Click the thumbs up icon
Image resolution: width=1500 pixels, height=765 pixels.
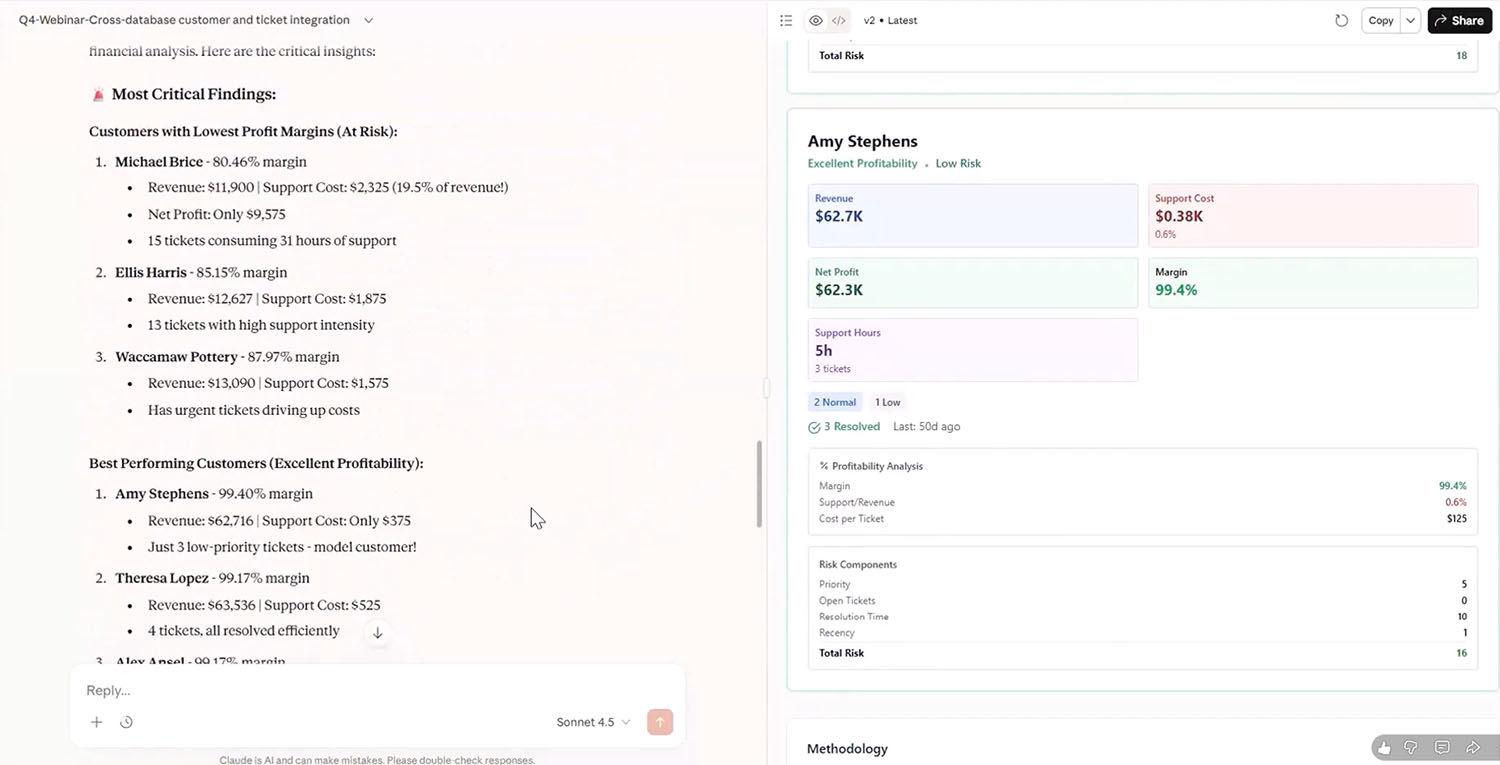pyautogui.click(x=1384, y=747)
